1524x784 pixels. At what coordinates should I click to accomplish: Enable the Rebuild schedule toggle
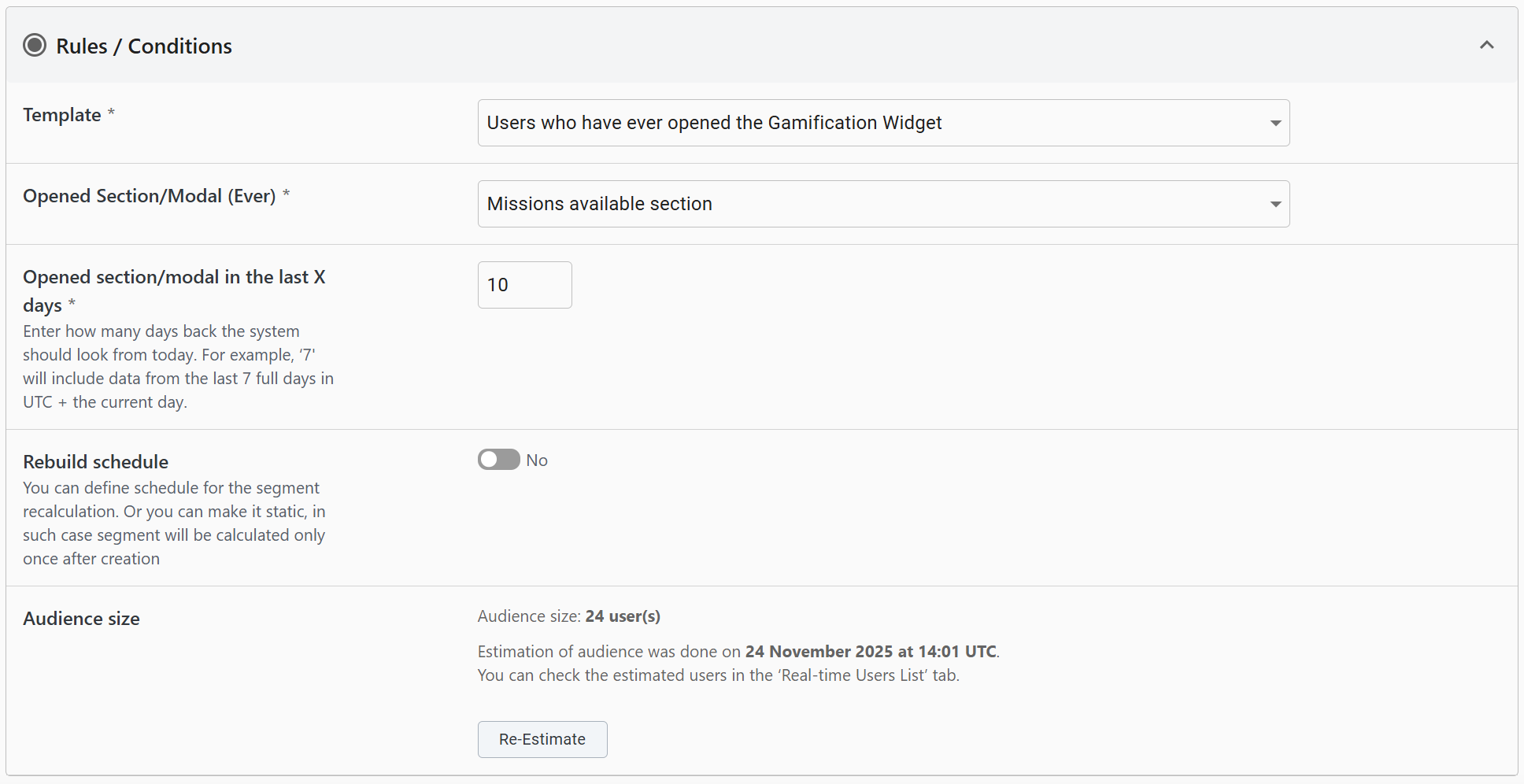(498, 460)
